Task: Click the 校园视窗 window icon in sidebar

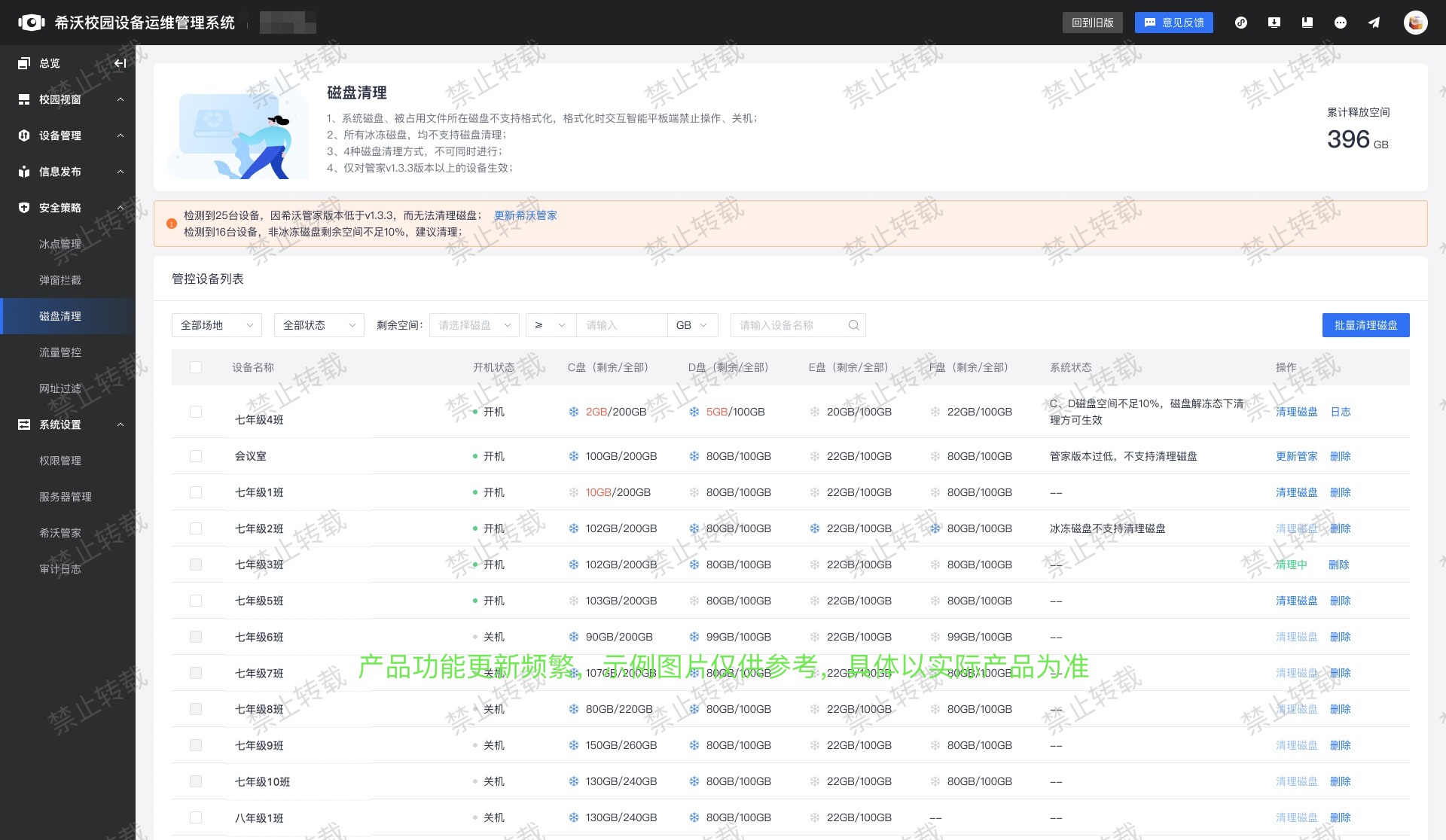Action: pyautogui.click(x=24, y=99)
